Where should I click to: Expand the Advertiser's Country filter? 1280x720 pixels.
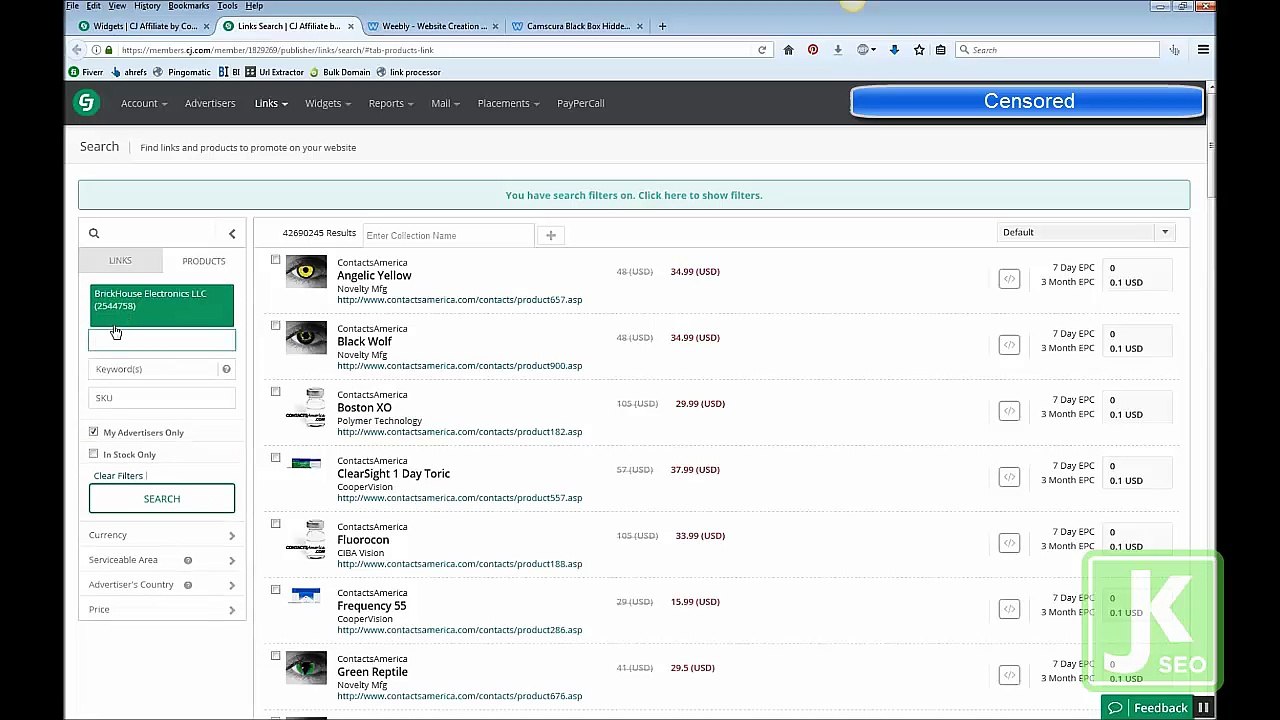click(162, 585)
